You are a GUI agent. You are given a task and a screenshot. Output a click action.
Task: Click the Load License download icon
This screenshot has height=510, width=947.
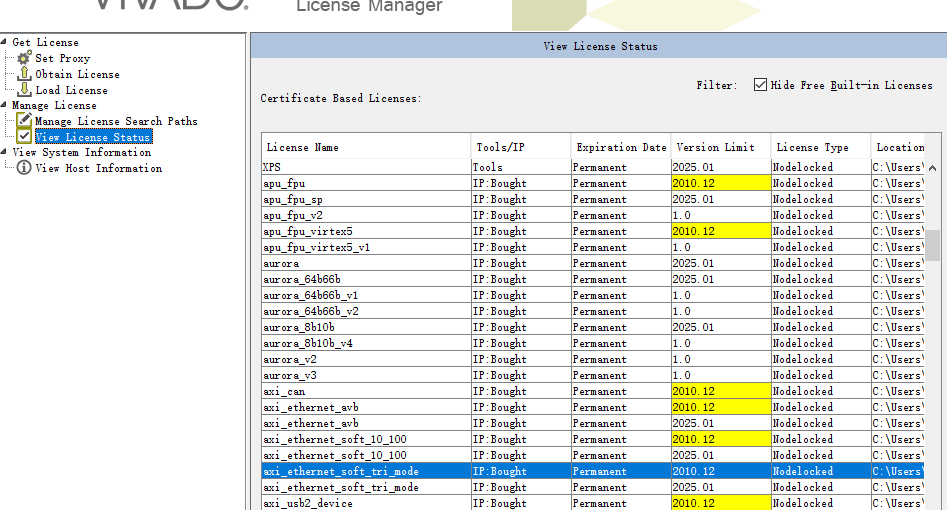(x=24, y=89)
